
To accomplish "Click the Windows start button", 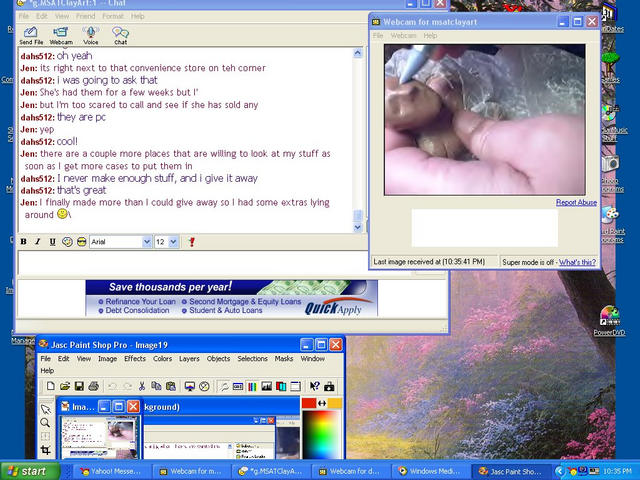I will [x=29, y=471].
